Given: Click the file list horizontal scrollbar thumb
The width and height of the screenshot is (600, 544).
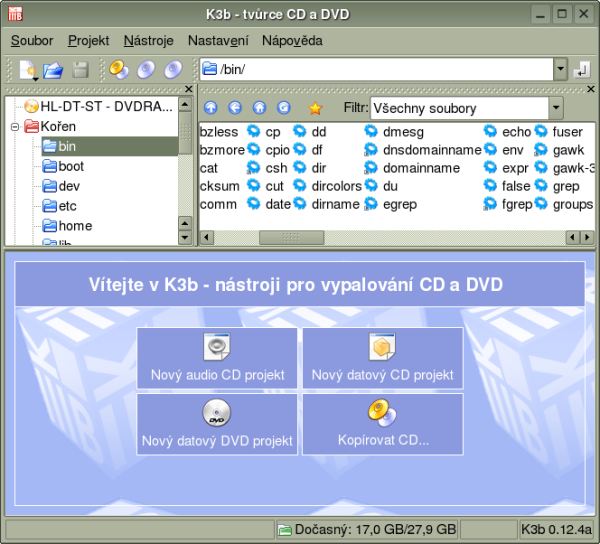Looking at the screenshot, I should tap(292, 238).
